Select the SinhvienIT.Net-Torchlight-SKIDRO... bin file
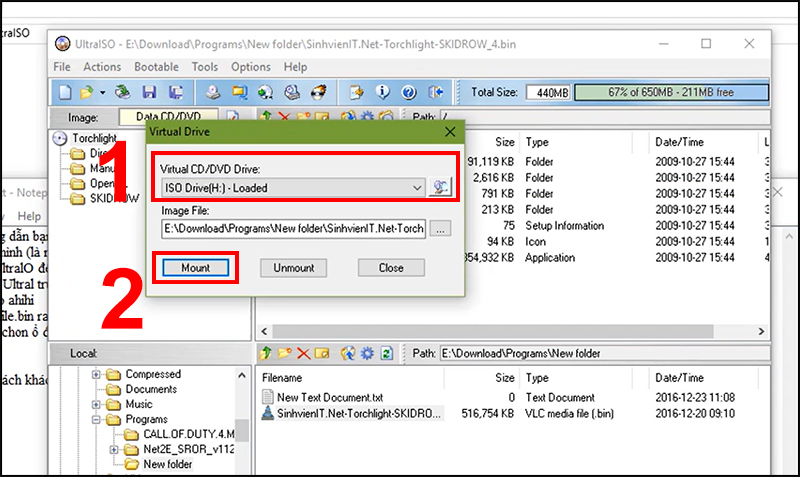Image resolution: width=800 pixels, height=477 pixels. (359, 413)
